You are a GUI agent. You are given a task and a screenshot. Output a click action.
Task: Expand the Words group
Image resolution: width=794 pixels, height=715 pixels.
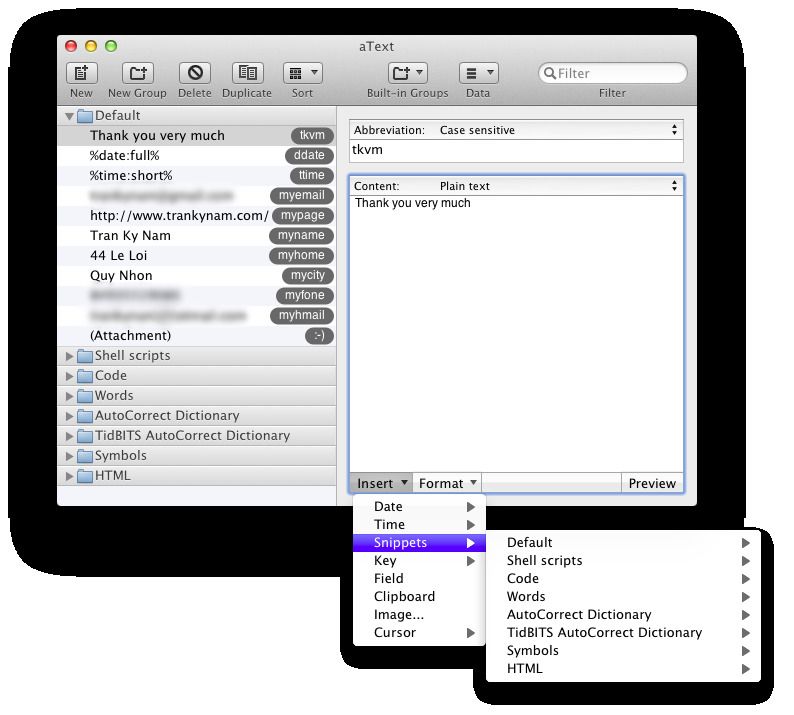tap(70, 396)
